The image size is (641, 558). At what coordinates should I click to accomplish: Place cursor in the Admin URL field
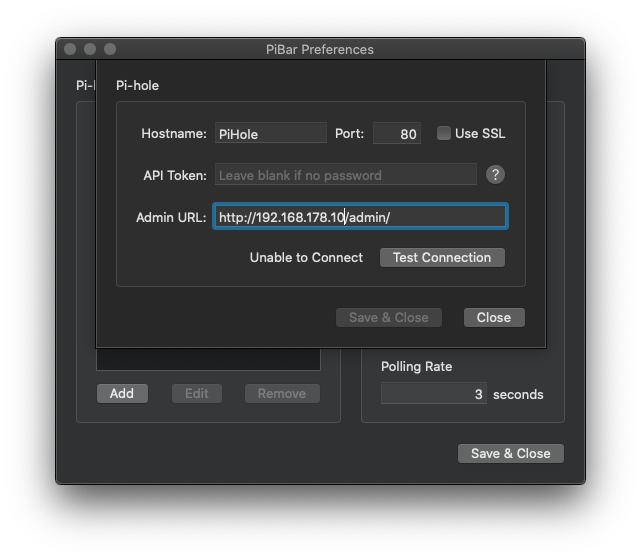pyautogui.click(x=360, y=217)
